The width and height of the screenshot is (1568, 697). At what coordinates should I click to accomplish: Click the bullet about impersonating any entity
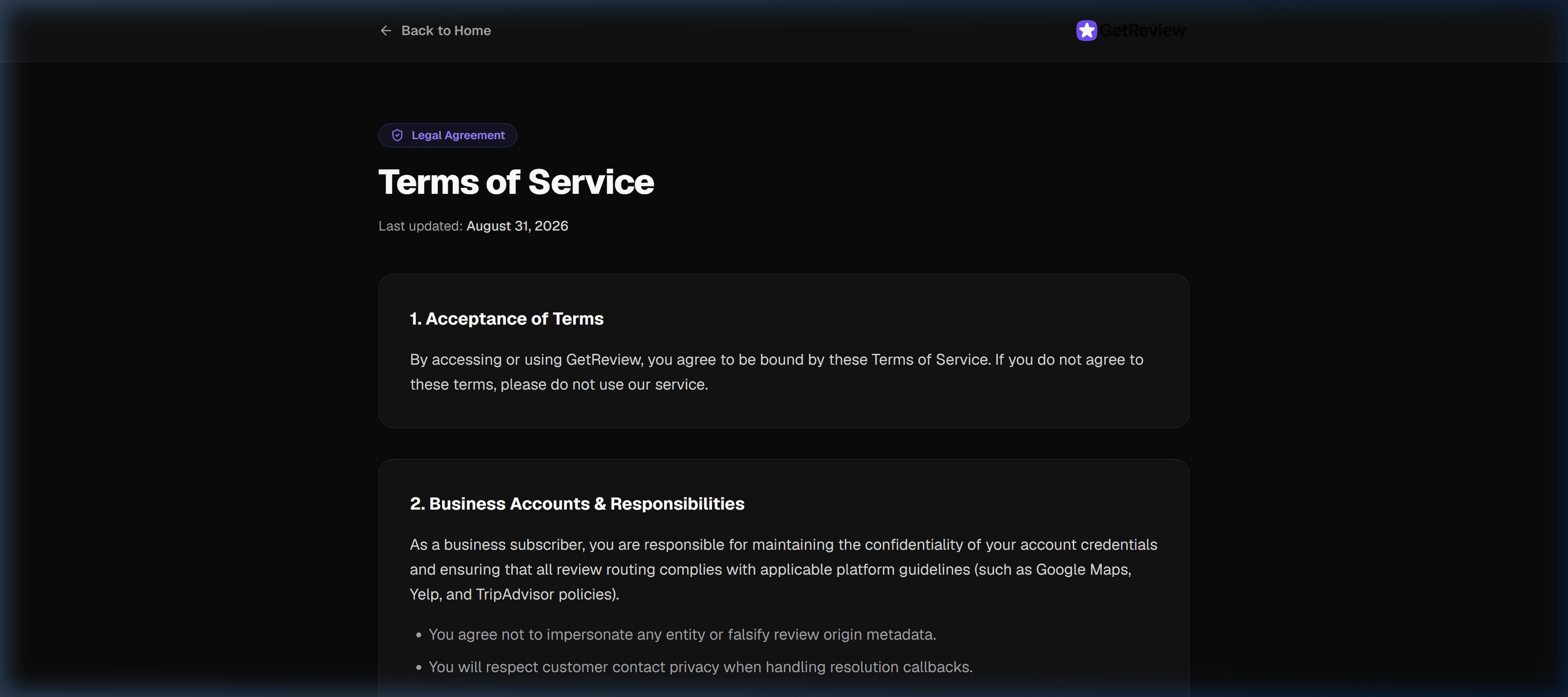pyautogui.click(x=682, y=634)
